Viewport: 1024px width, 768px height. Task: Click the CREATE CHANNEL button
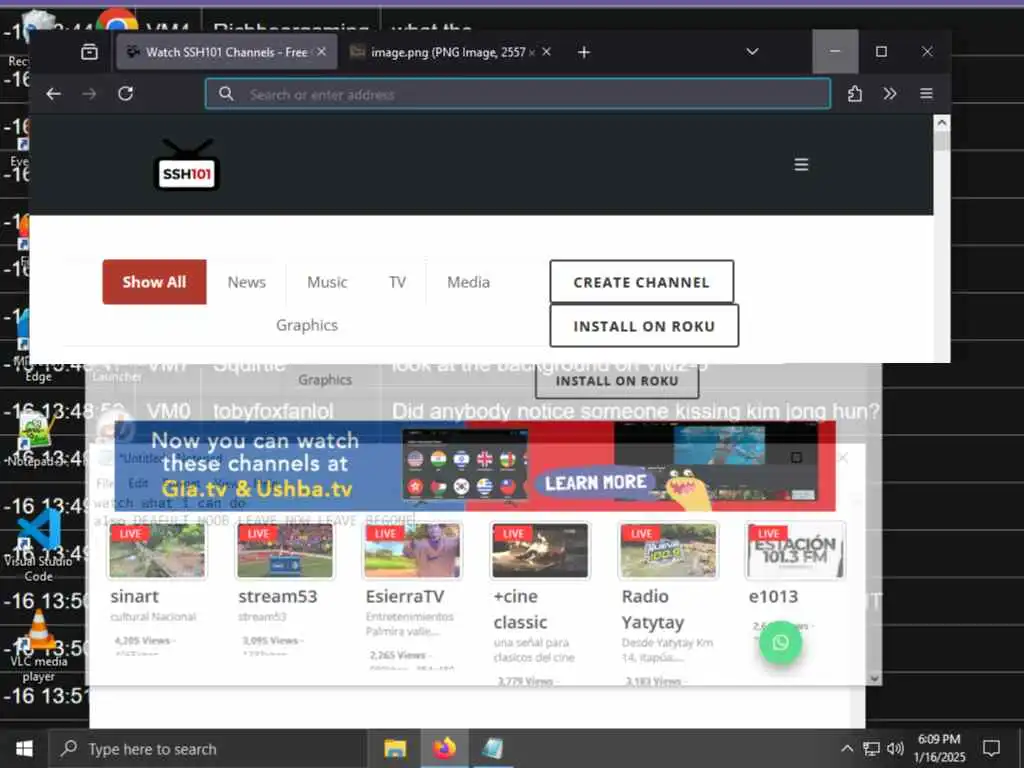point(641,282)
